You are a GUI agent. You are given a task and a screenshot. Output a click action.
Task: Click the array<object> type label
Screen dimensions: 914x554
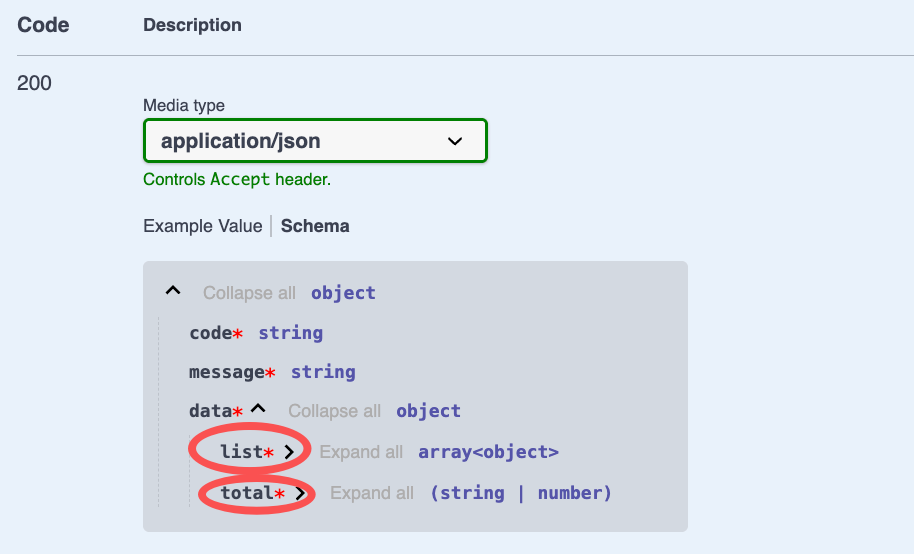tap(488, 452)
